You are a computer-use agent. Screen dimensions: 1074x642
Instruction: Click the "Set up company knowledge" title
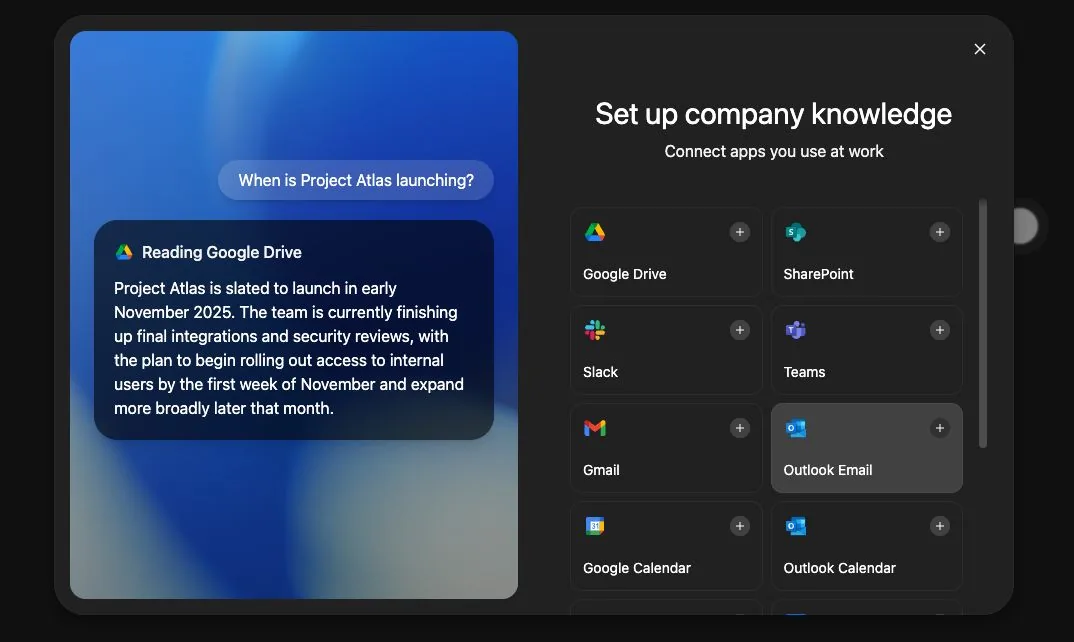tap(773, 114)
